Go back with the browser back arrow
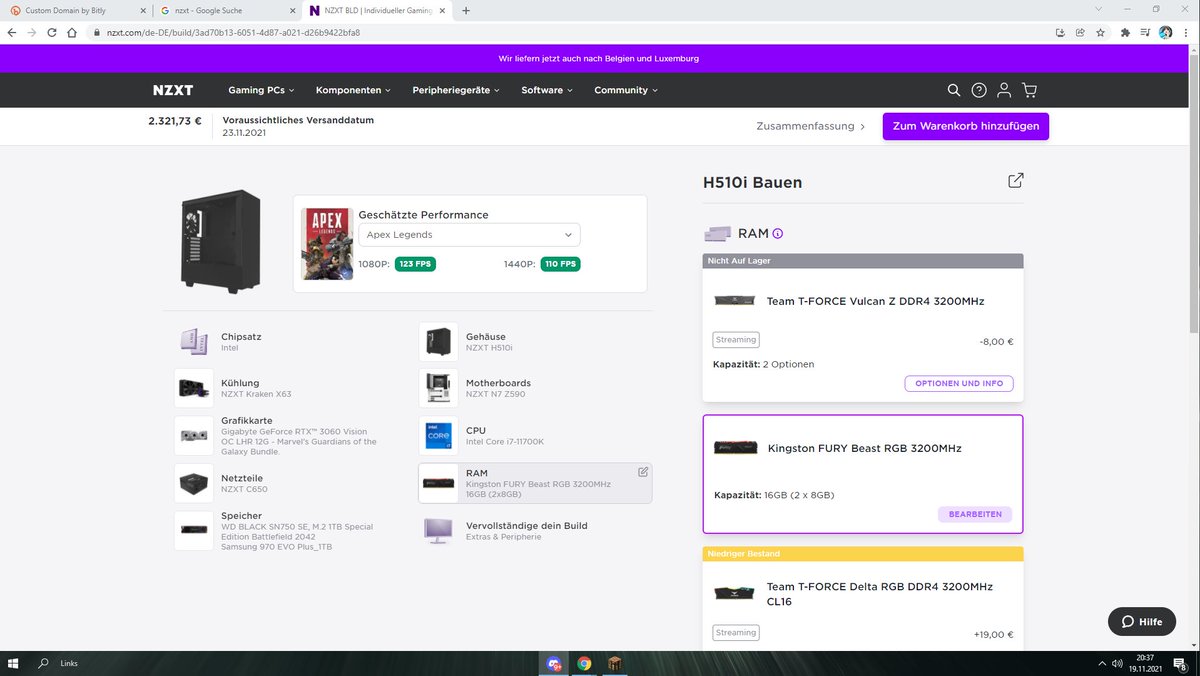The width and height of the screenshot is (1200, 676). (11, 32)
